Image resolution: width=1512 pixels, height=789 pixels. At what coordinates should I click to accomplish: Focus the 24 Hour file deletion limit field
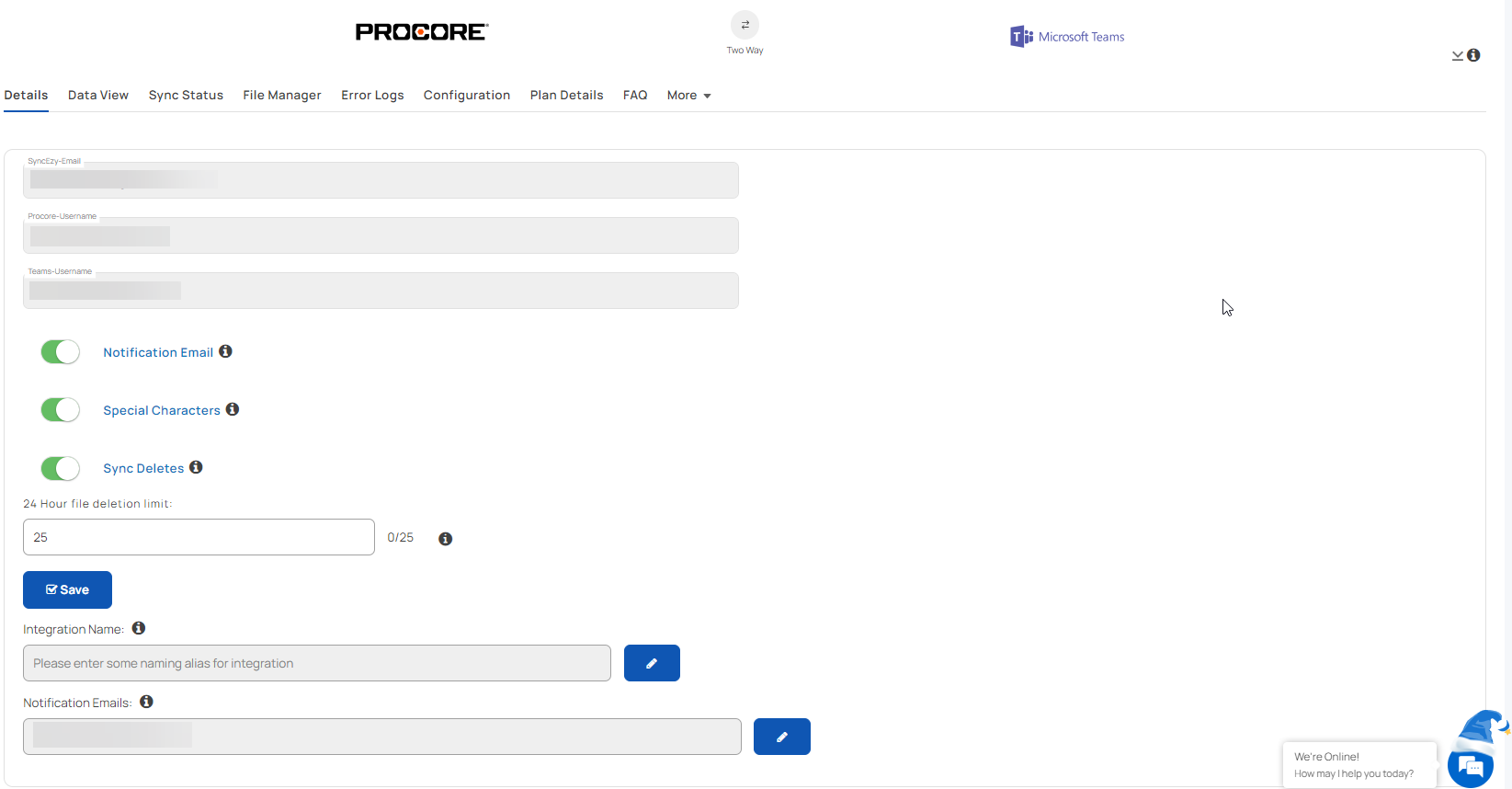pos(199,537)
